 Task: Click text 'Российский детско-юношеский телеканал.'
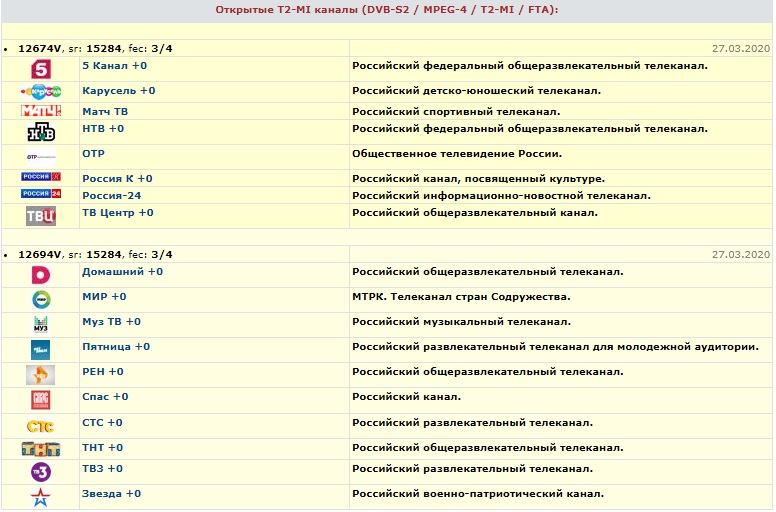[x=476, y=91]
